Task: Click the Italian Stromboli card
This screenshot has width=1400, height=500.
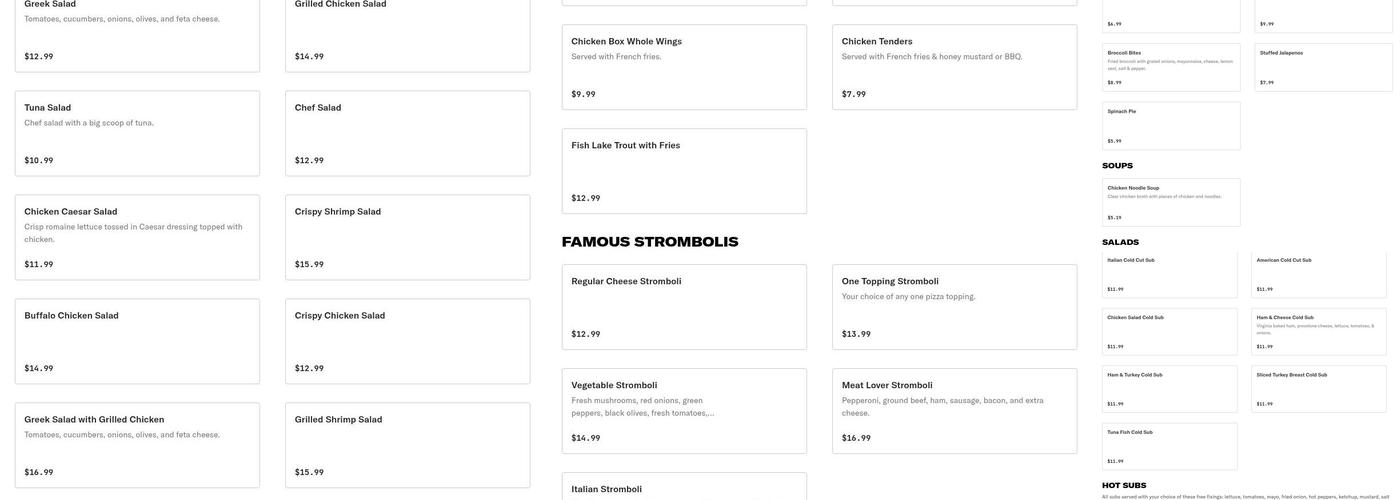Action: (684, 487)
